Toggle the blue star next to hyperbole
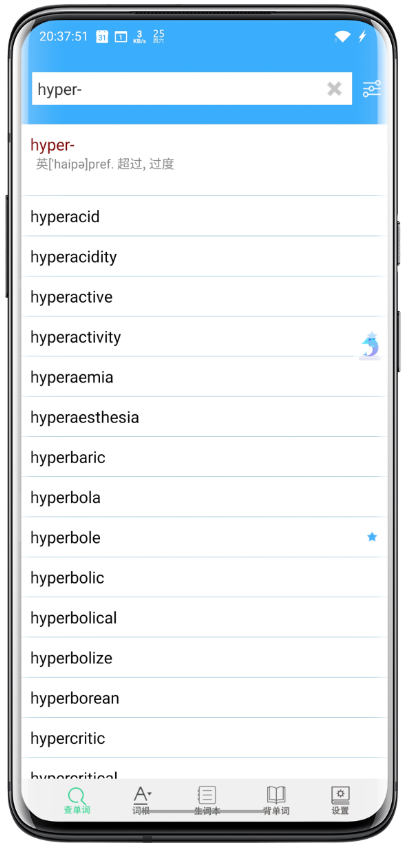The width and height of the screenshot is (404, 848). point(372,537)
